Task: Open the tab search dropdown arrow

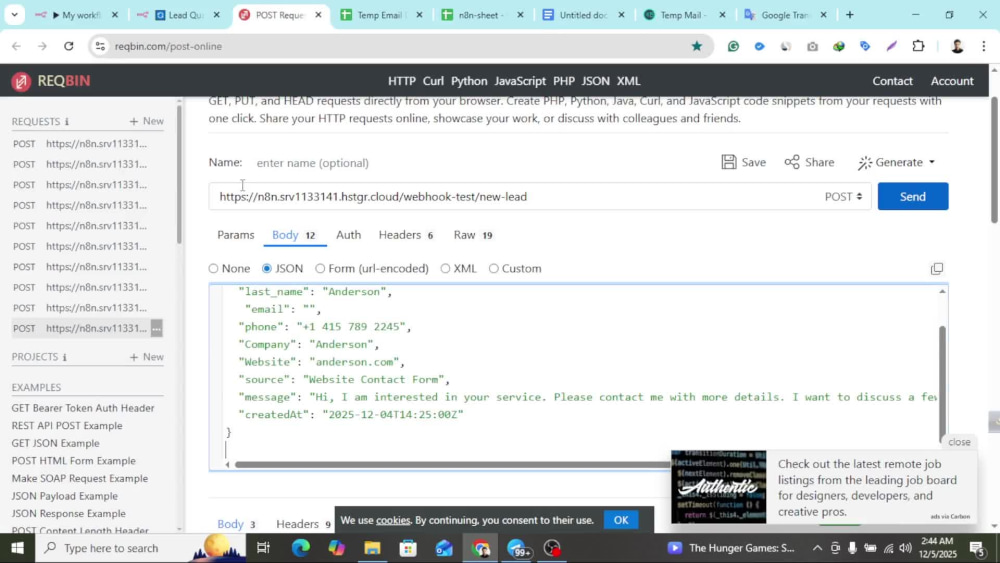Action: click(x=14, y=14)
